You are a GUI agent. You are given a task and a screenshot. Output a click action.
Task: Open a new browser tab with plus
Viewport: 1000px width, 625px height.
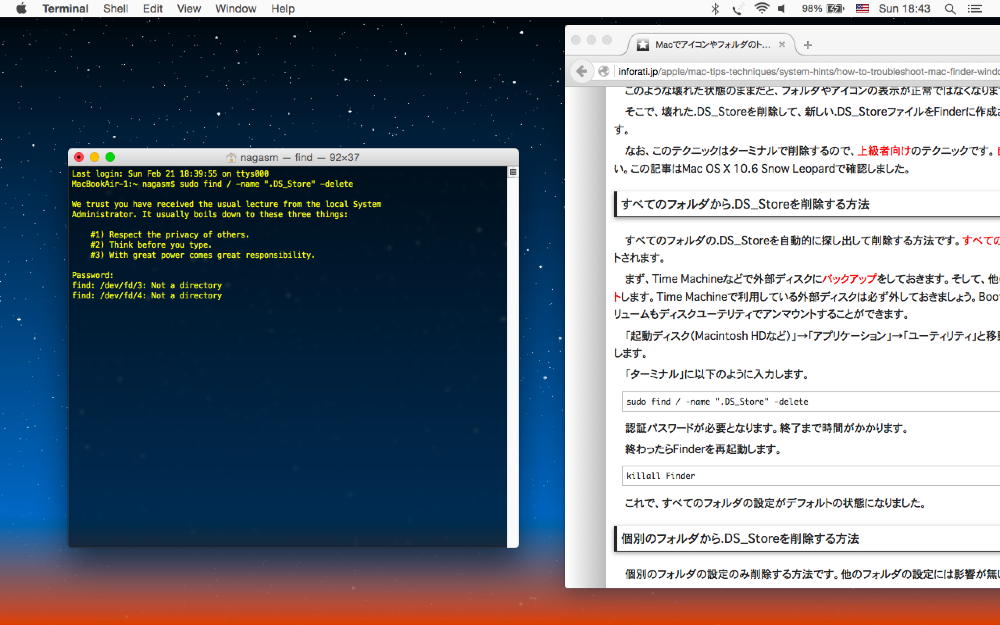pos(808,45)
